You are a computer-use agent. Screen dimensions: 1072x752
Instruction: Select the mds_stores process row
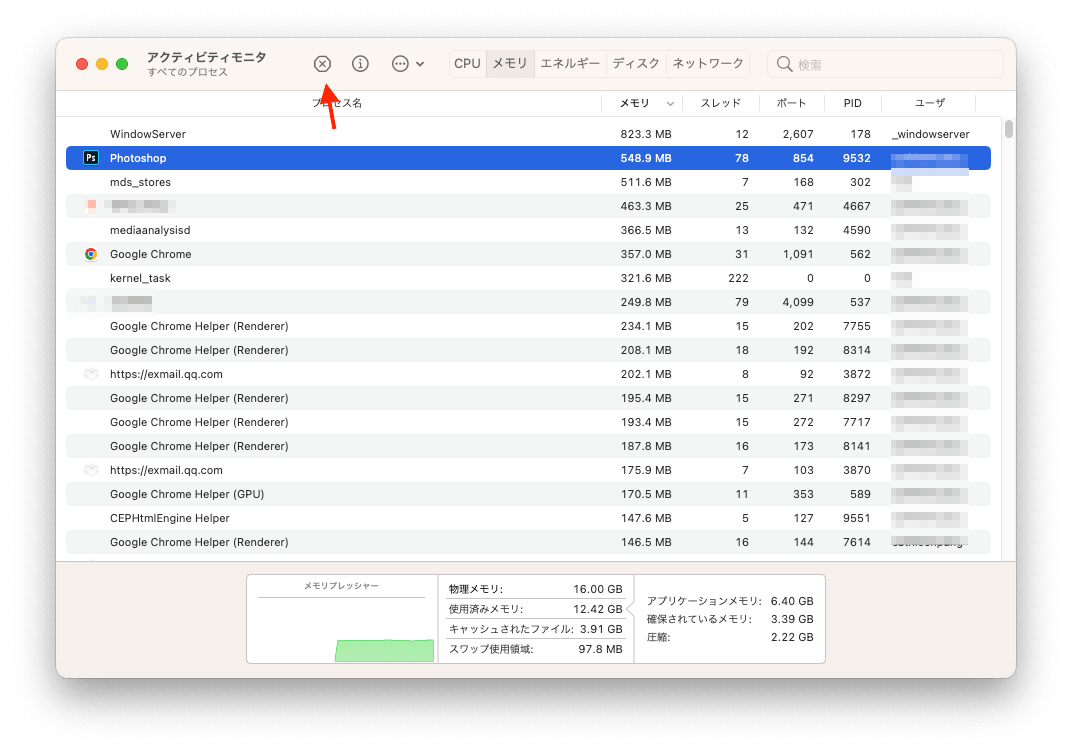(x=528, y=182)
